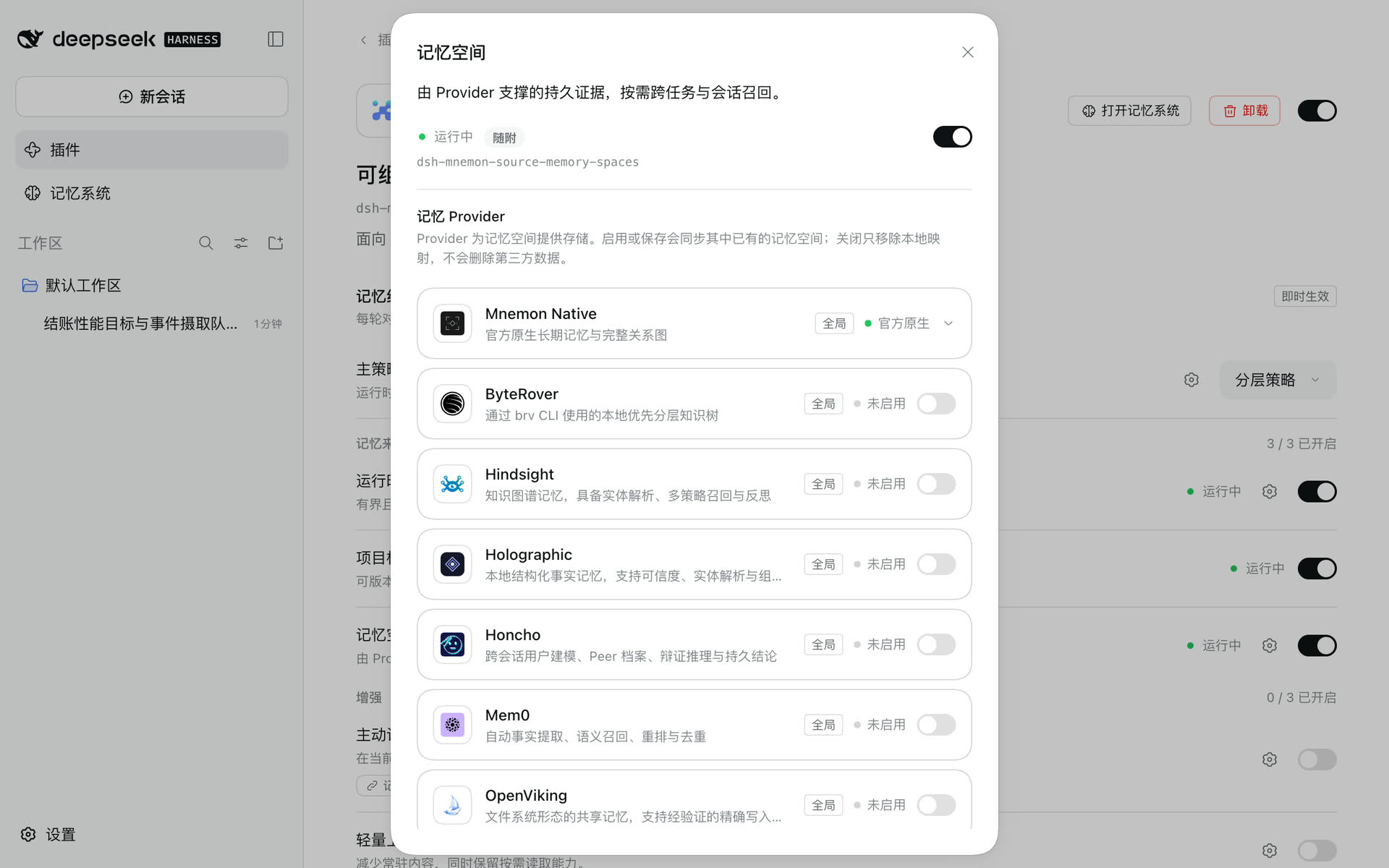Click the 全局 tag on Mnemon Native
This screenshot has width=1389, height=868.
(834, 323)
